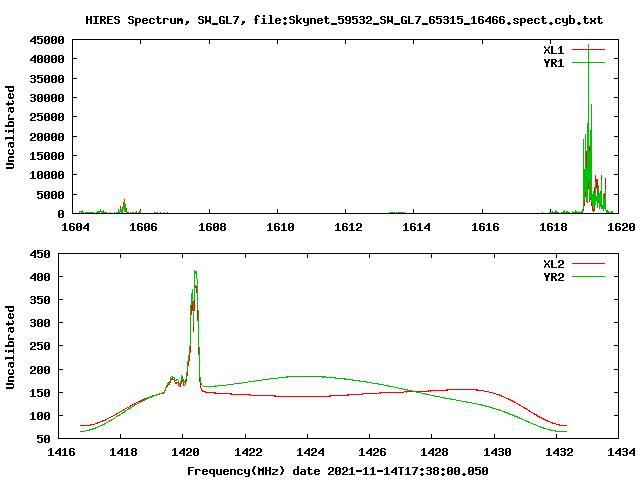Click the 30000 y-axis tick label
This screenshot has height=480, width=640.
(47, 98)
